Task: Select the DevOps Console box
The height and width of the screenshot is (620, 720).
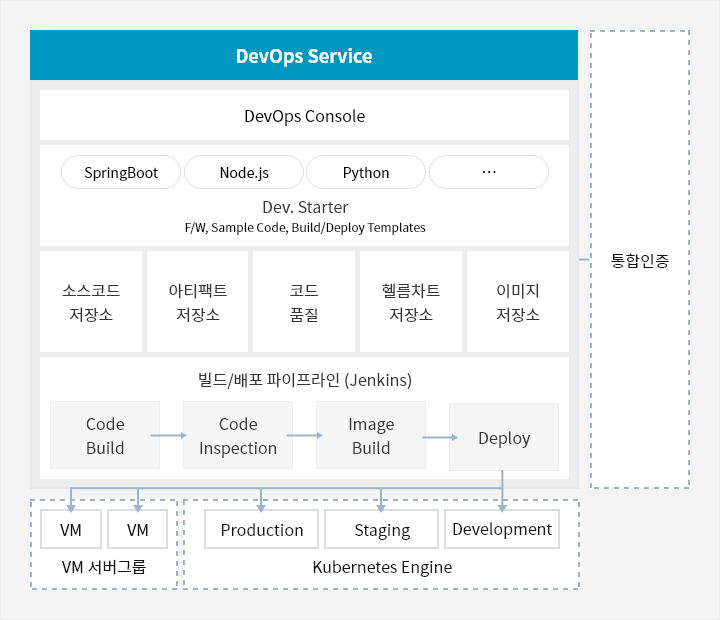Action: (304, 115)
